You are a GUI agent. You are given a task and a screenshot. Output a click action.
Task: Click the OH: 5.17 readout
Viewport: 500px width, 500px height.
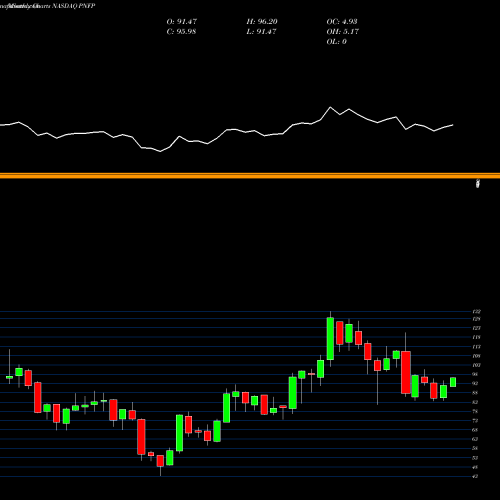coord(343,32)
